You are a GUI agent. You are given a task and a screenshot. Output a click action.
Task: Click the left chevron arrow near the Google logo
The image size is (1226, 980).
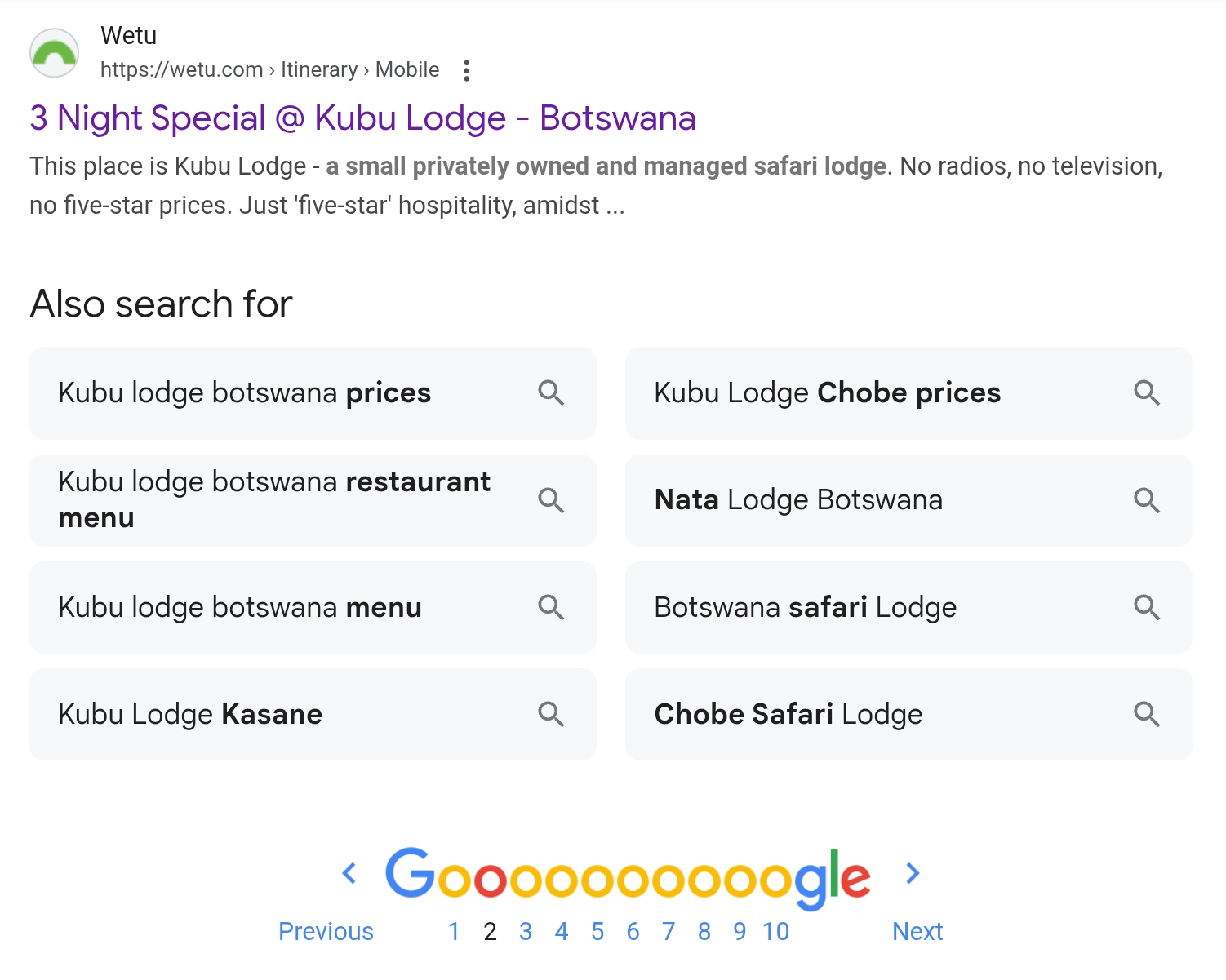(x=349, y=873)
